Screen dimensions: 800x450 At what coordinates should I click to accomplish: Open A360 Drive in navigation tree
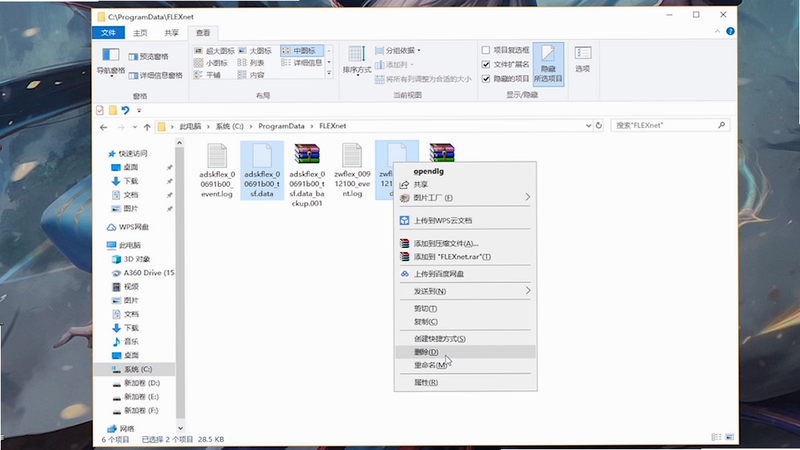pyautogui.click(x=143, y=273)
